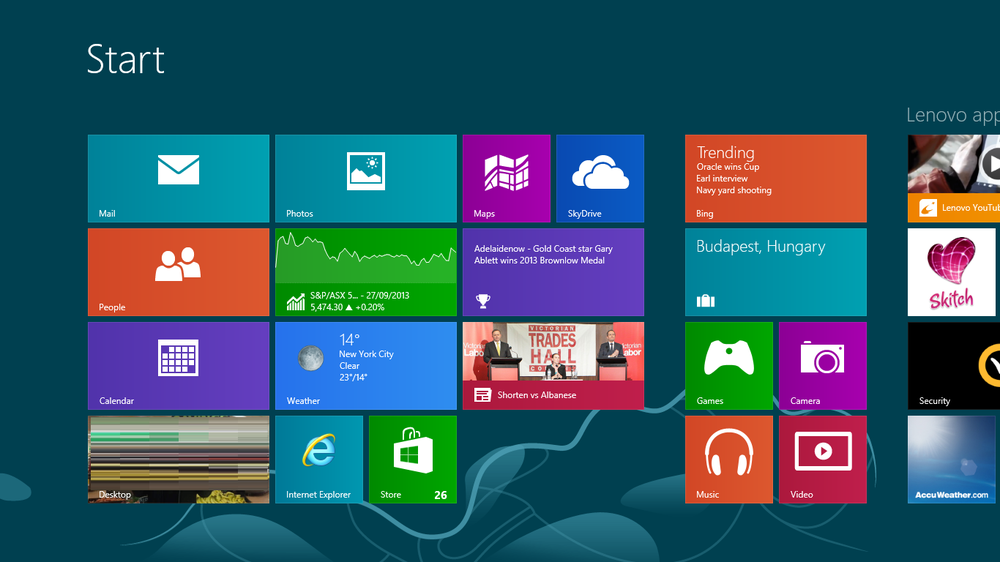Click the Start heading text
Screen dimensions: 1000x562
(x=126, y=59)
